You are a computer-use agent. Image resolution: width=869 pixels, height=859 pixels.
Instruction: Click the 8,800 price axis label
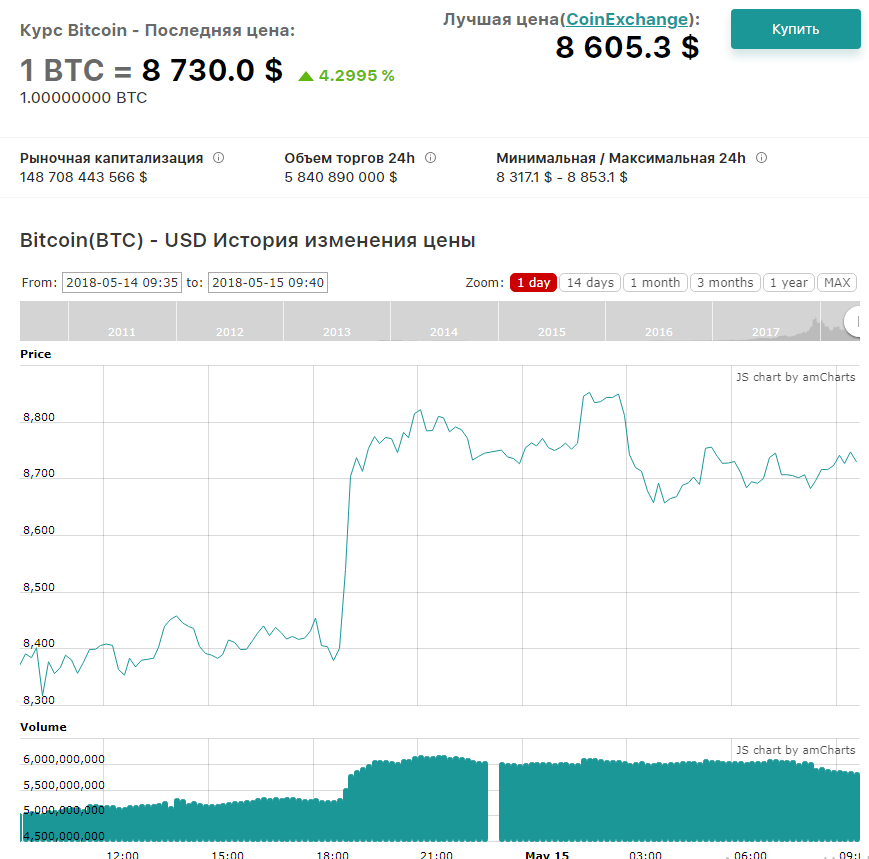pyautogui.click(x=39, y=417)
